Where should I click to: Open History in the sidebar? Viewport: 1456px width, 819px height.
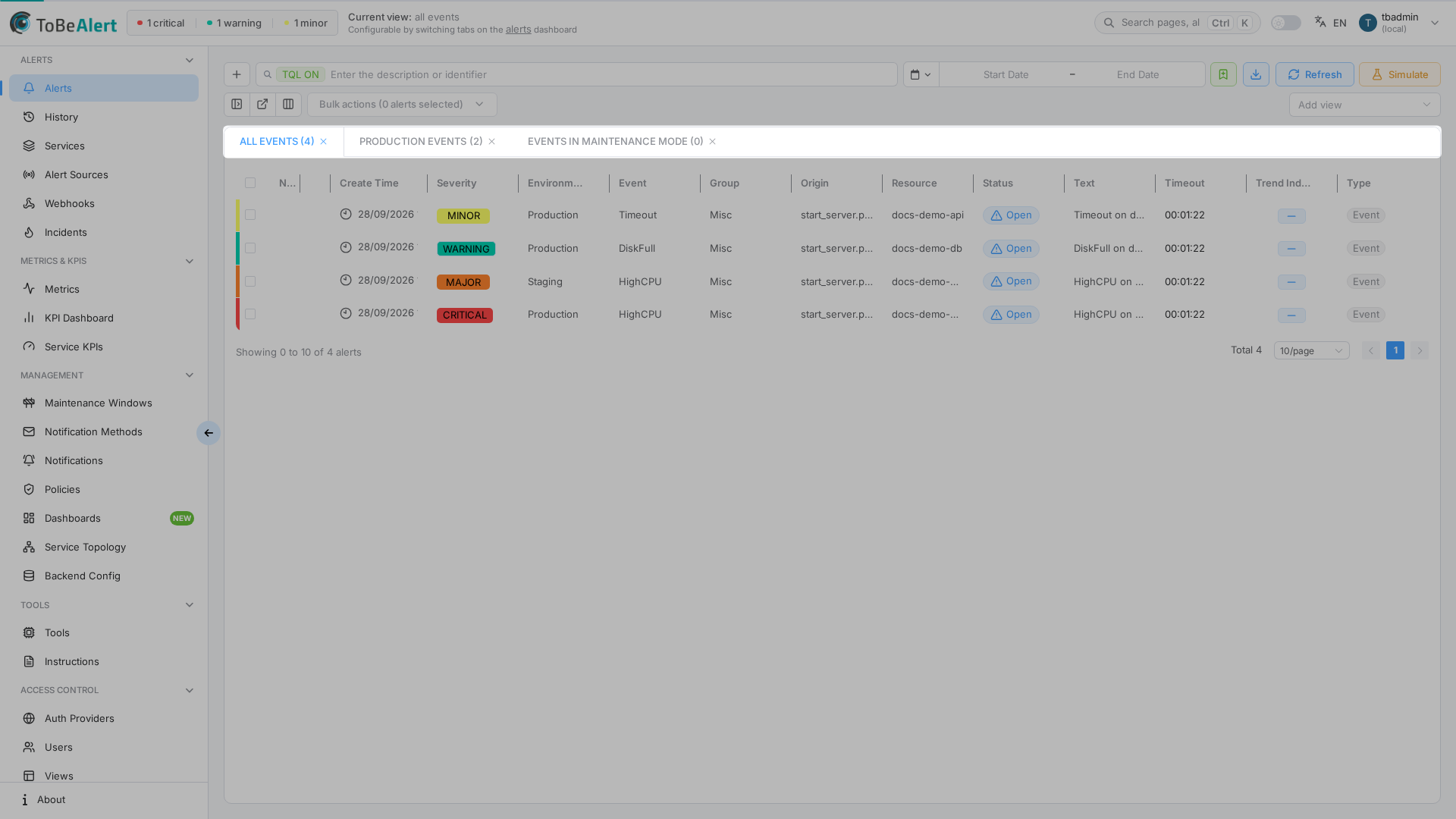click(104, 117)
